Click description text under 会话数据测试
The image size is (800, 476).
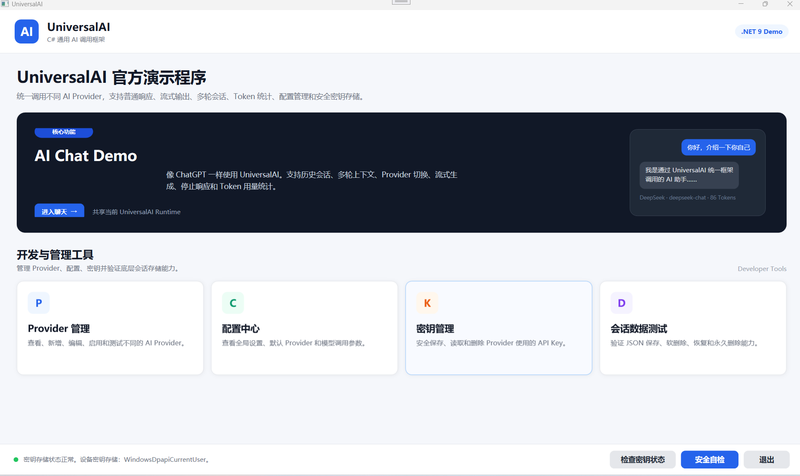(685, 343)
